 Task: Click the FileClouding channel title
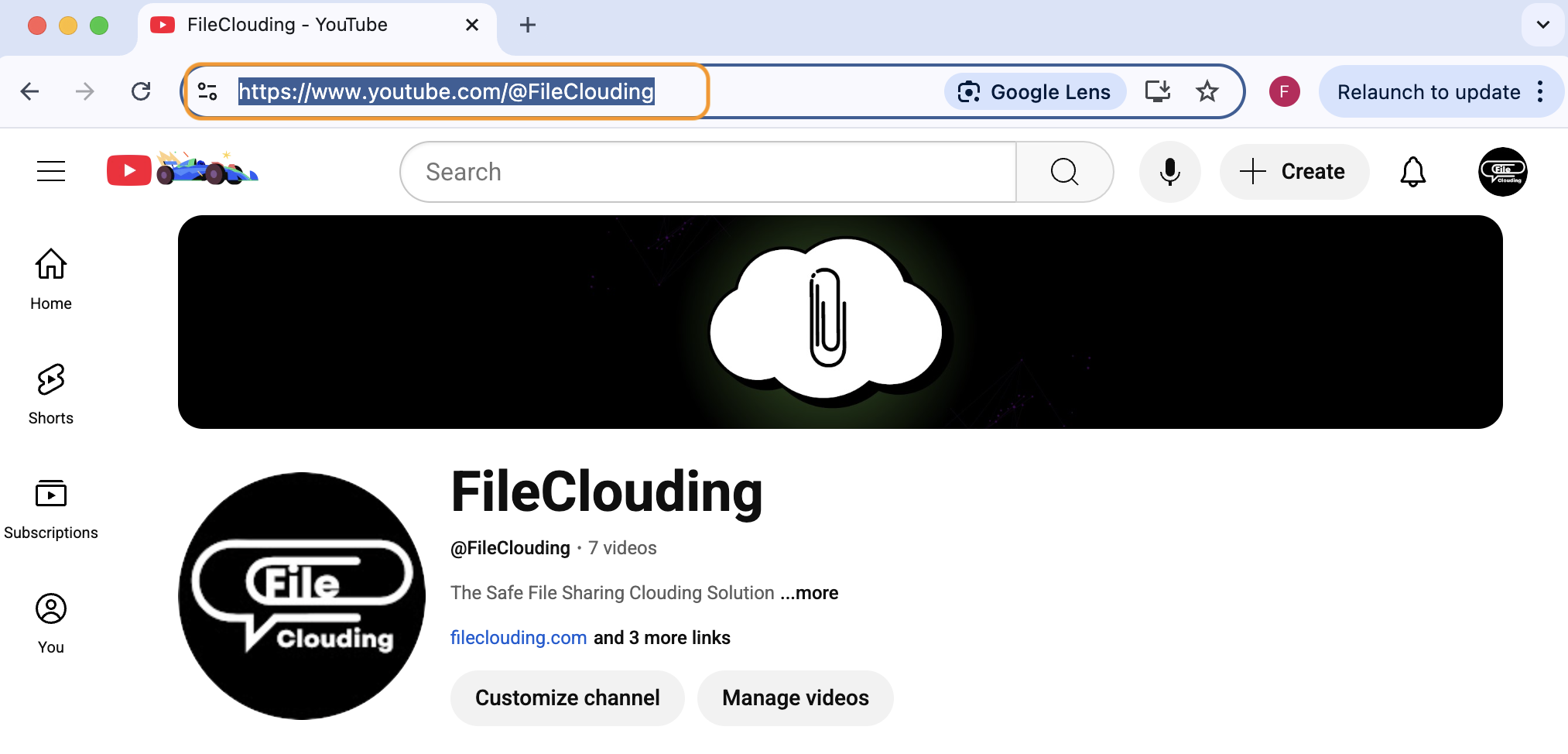click(607, 492)
